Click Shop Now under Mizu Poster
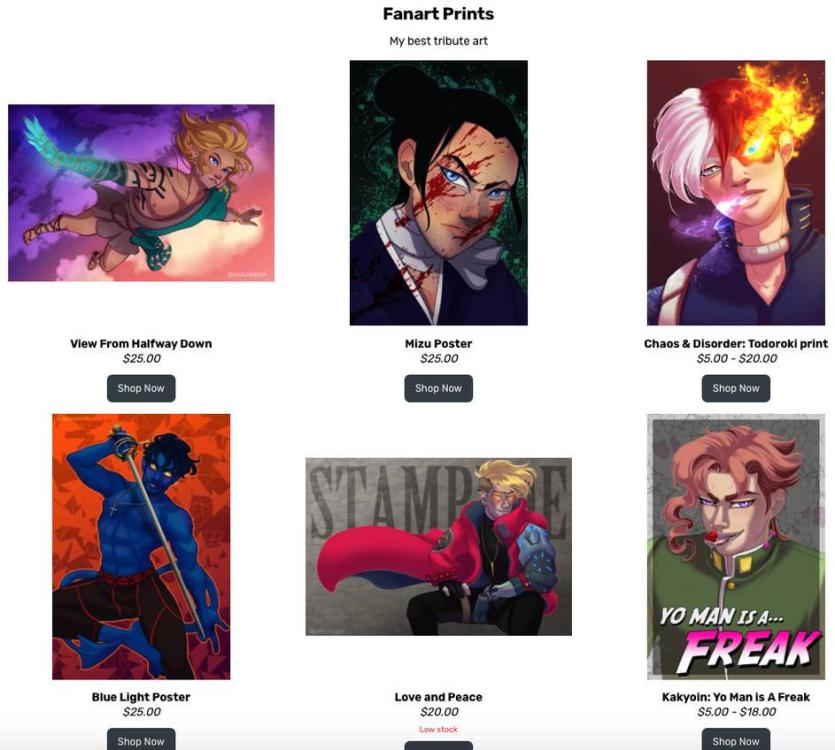Image resolution: width=835 pixels, height=750 pixels. pos(438,388)
